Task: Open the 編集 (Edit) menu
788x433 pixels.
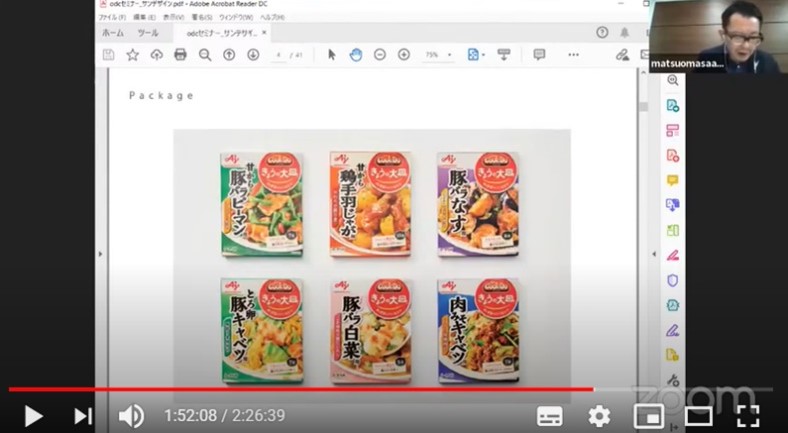Action: click(145, 17)
